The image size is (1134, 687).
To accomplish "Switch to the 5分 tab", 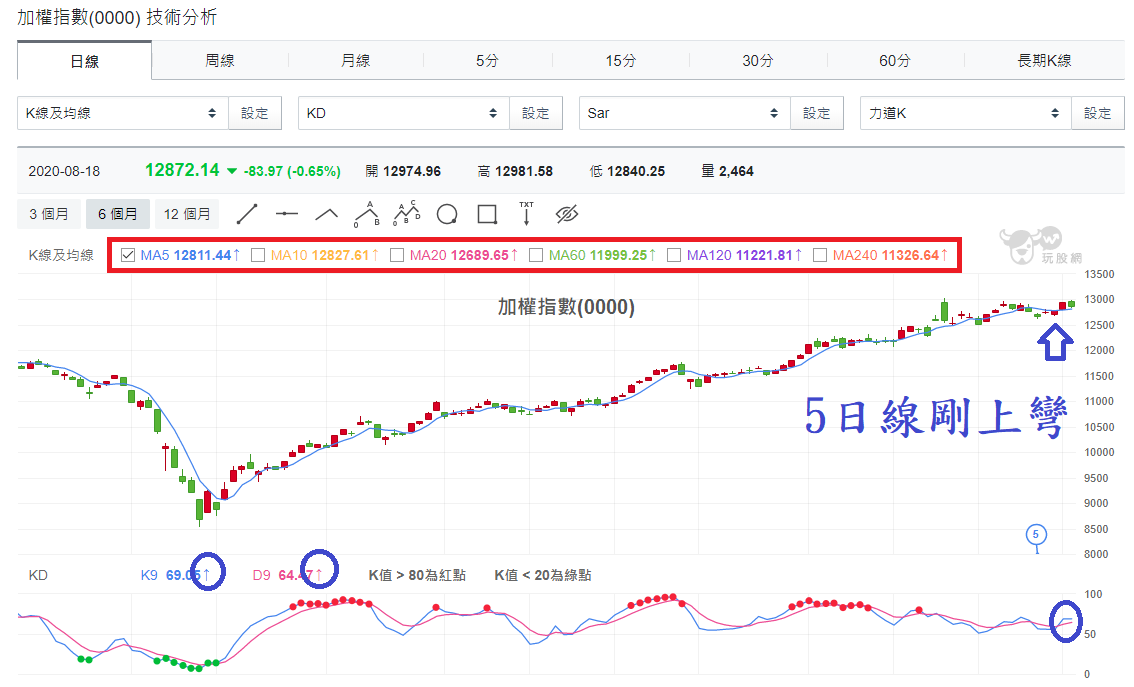I will point(487,61).
